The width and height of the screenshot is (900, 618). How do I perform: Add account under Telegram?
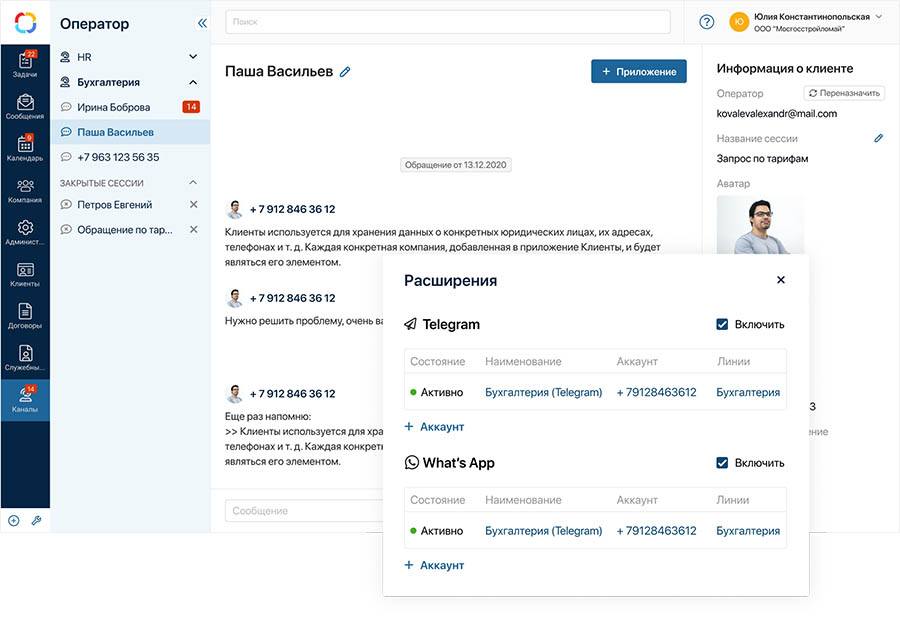(x=434, y=426)
